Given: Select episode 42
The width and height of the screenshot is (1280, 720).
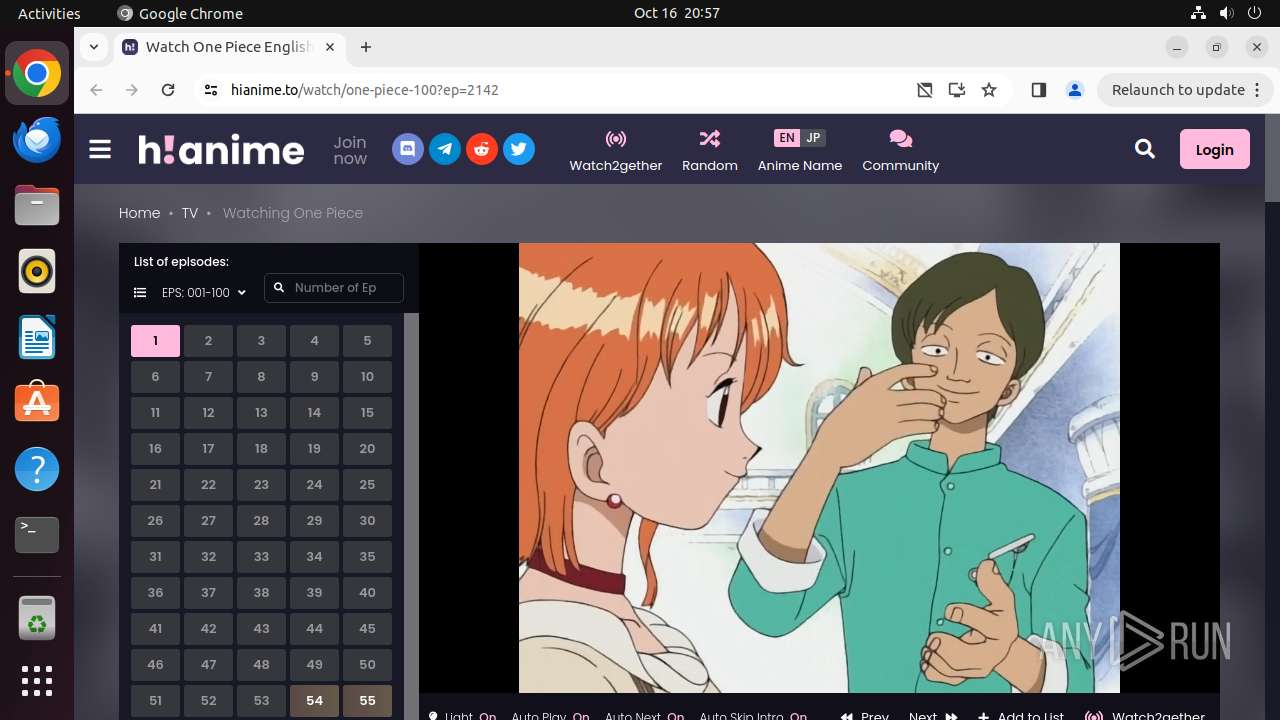Looking at the screenshot, I should 208,629.
